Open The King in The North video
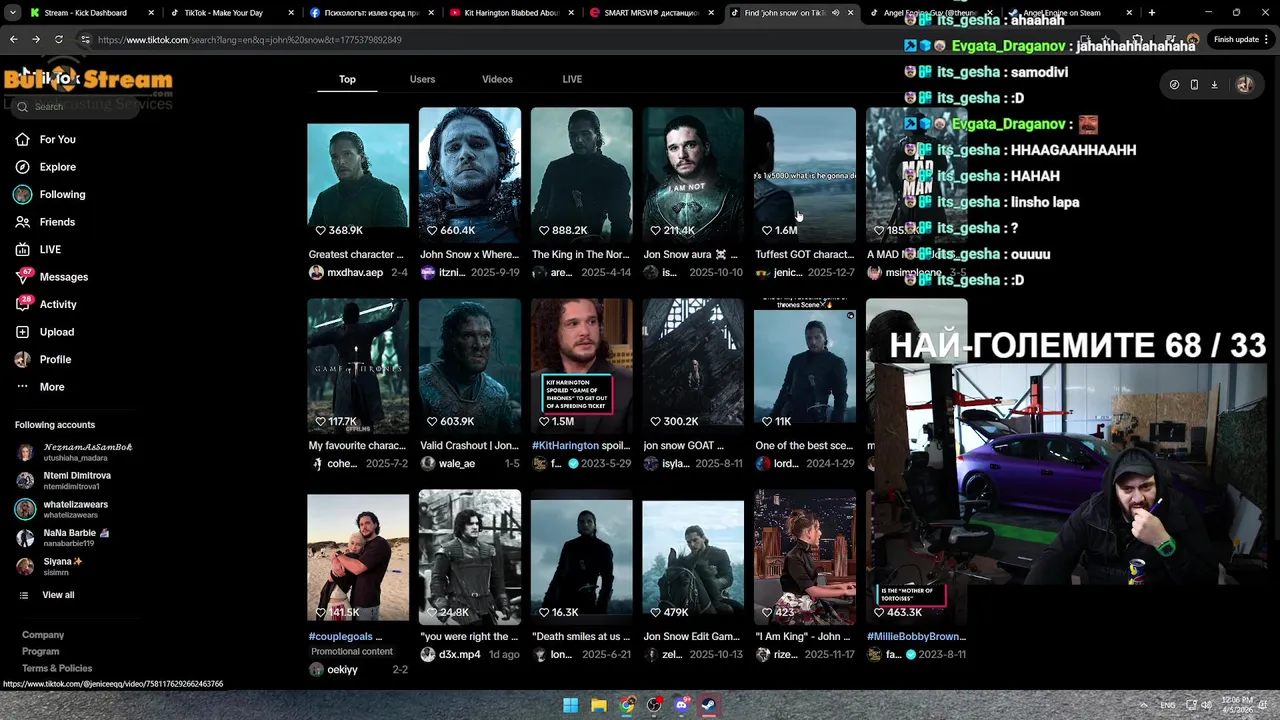This screenshot has height=720, width=1280. pos(581,175)
